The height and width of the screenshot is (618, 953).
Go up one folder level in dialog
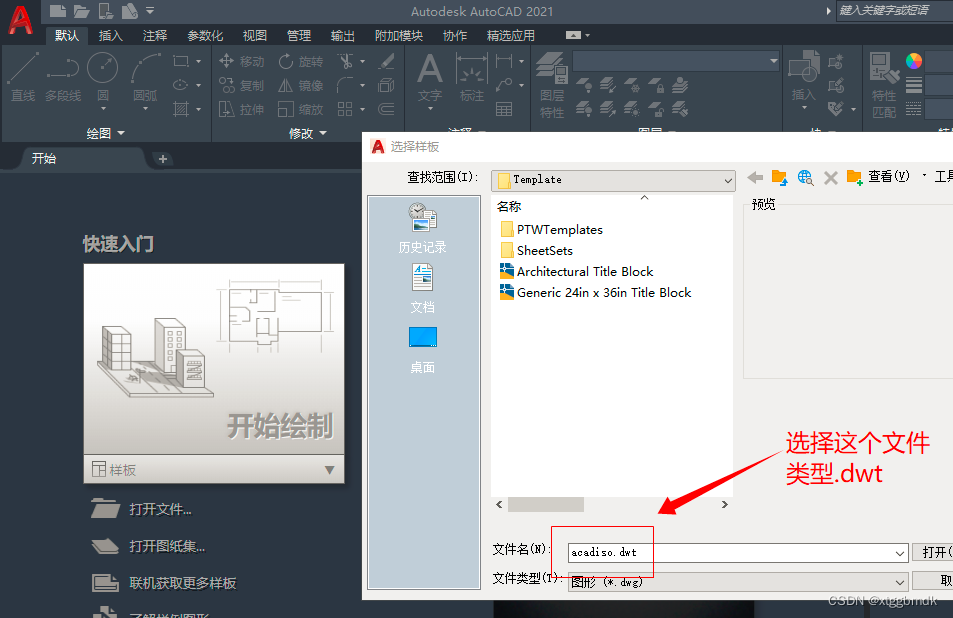point(779,177)
